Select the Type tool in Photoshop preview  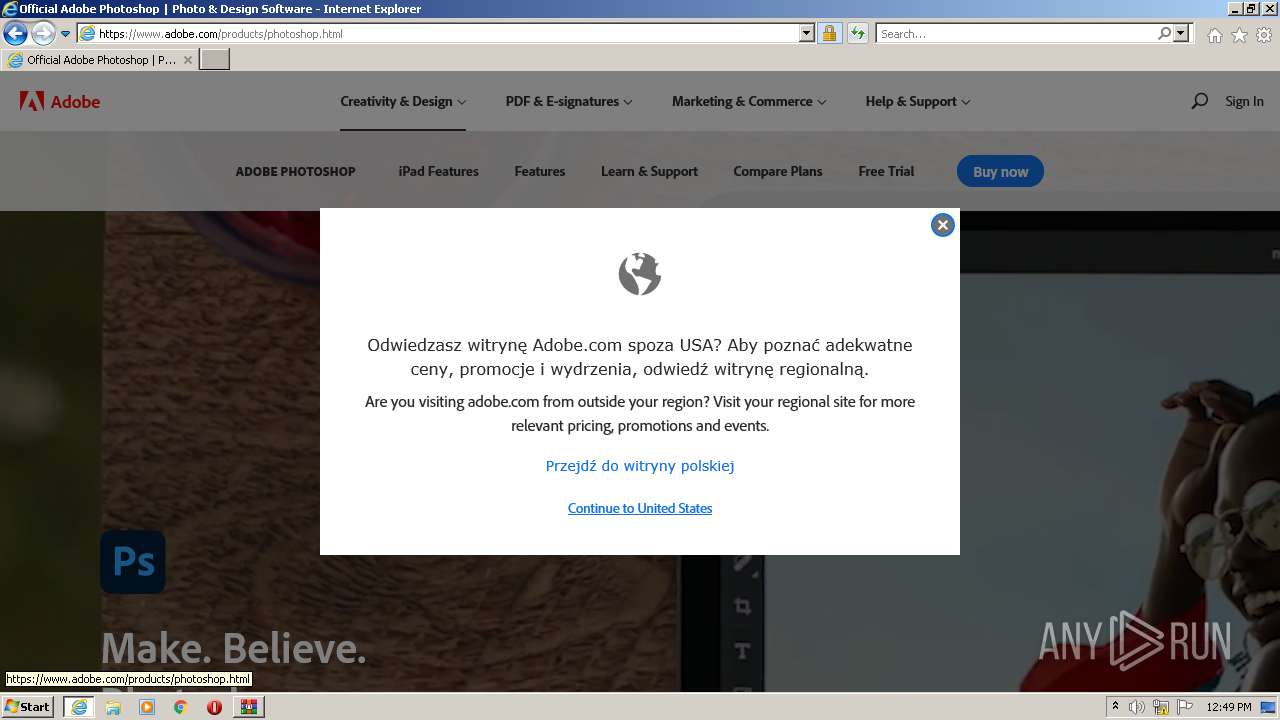click(742, 652)
